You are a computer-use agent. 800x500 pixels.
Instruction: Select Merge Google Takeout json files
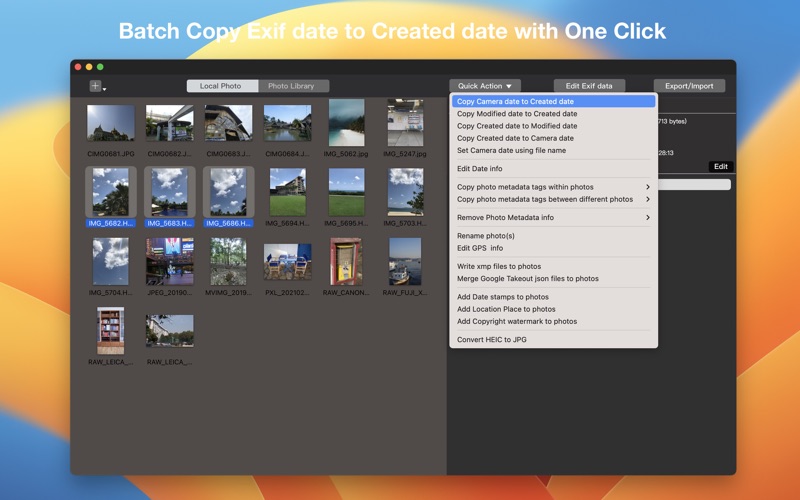point(553,279)
